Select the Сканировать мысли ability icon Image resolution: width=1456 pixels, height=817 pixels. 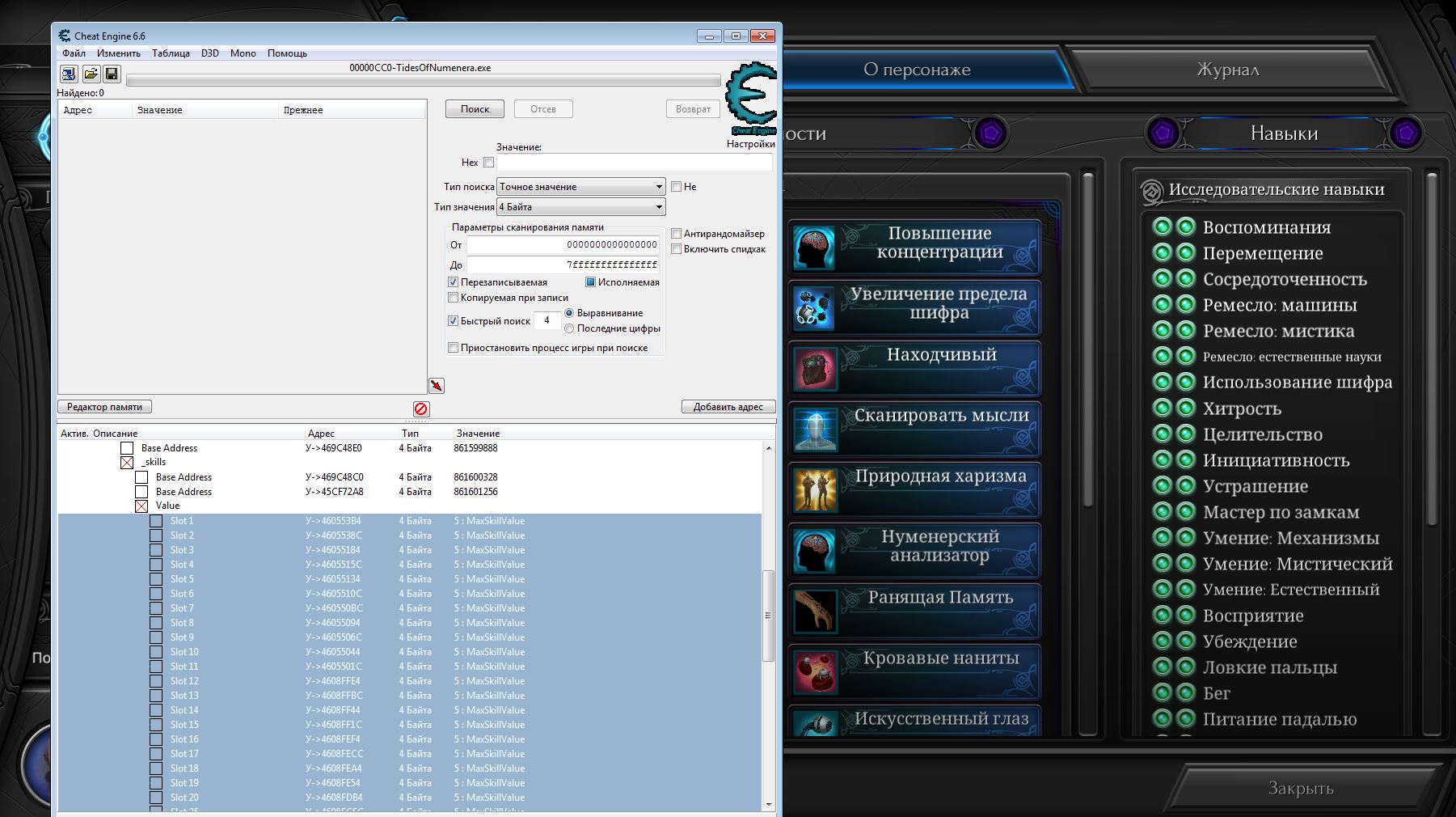click(814, 430)
